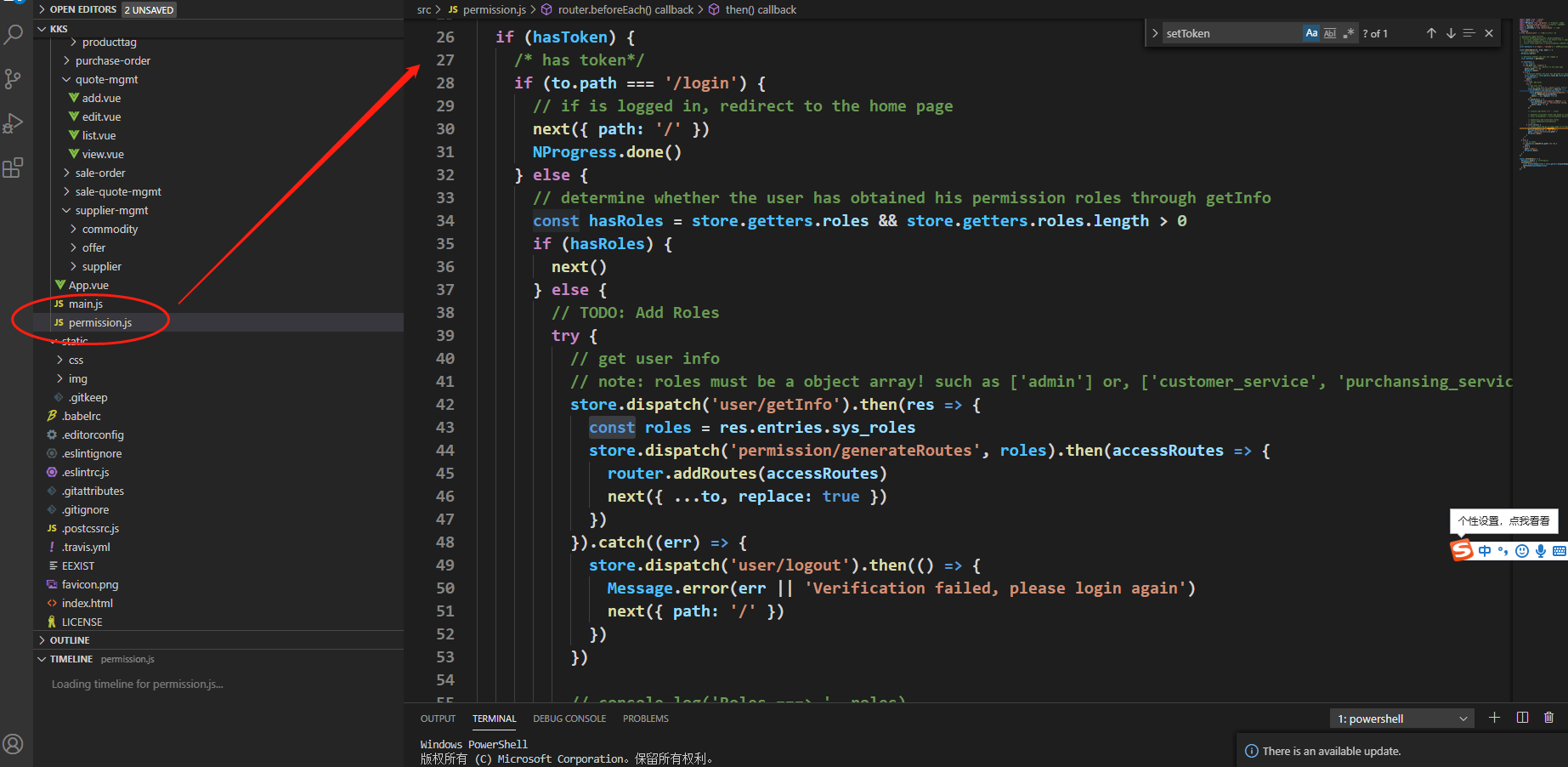Toggle Sogou Chinese/English mode icon
The height and width of the screenshot is (767, 1568).
click(x=1485, y=551)
